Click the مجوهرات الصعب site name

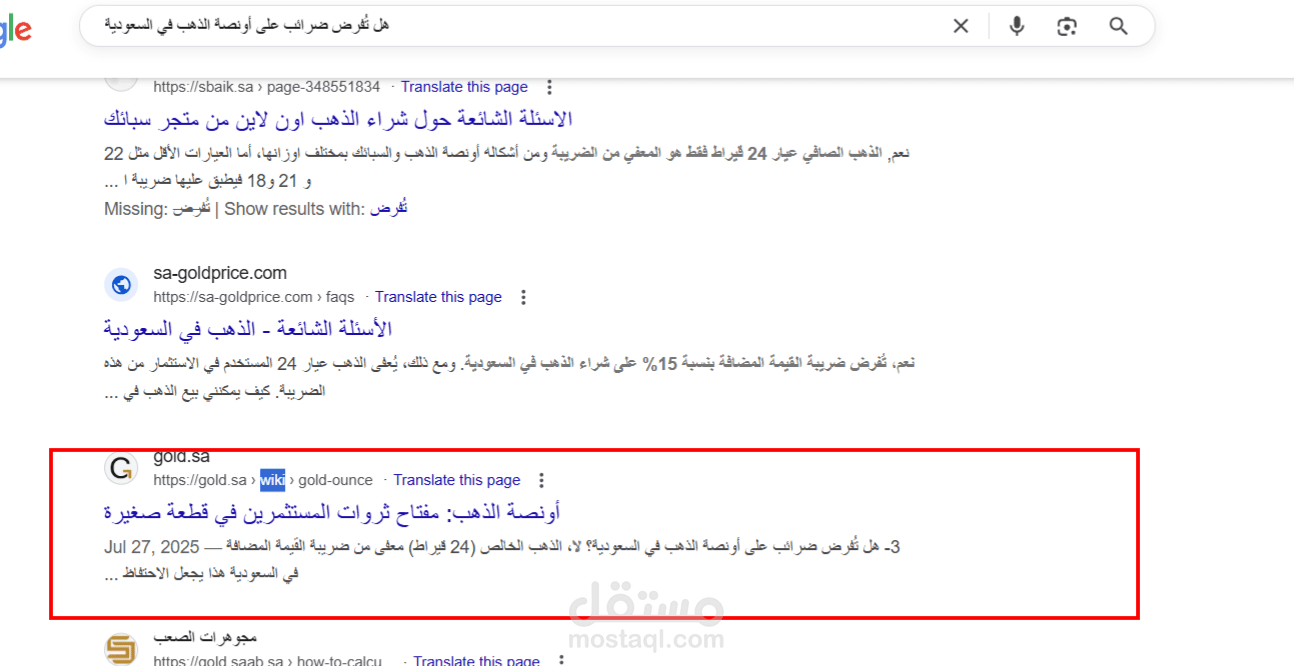point(206,637)
